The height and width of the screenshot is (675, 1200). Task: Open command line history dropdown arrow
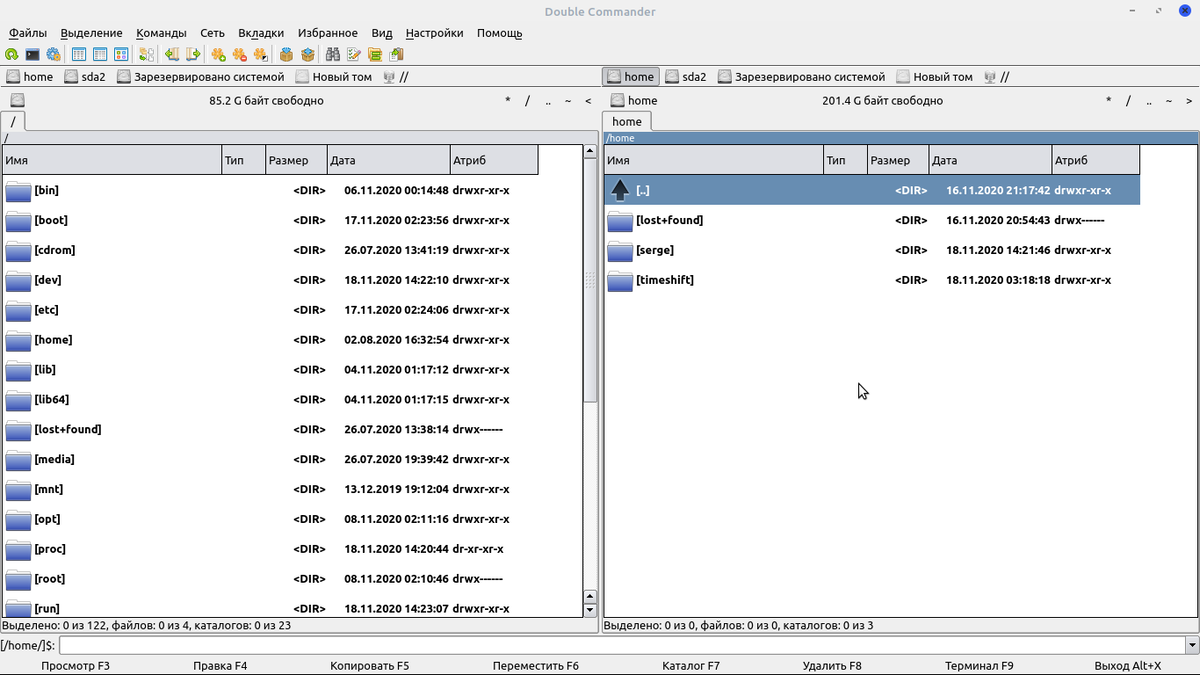pyautogui.click(x=1191, y=646)
